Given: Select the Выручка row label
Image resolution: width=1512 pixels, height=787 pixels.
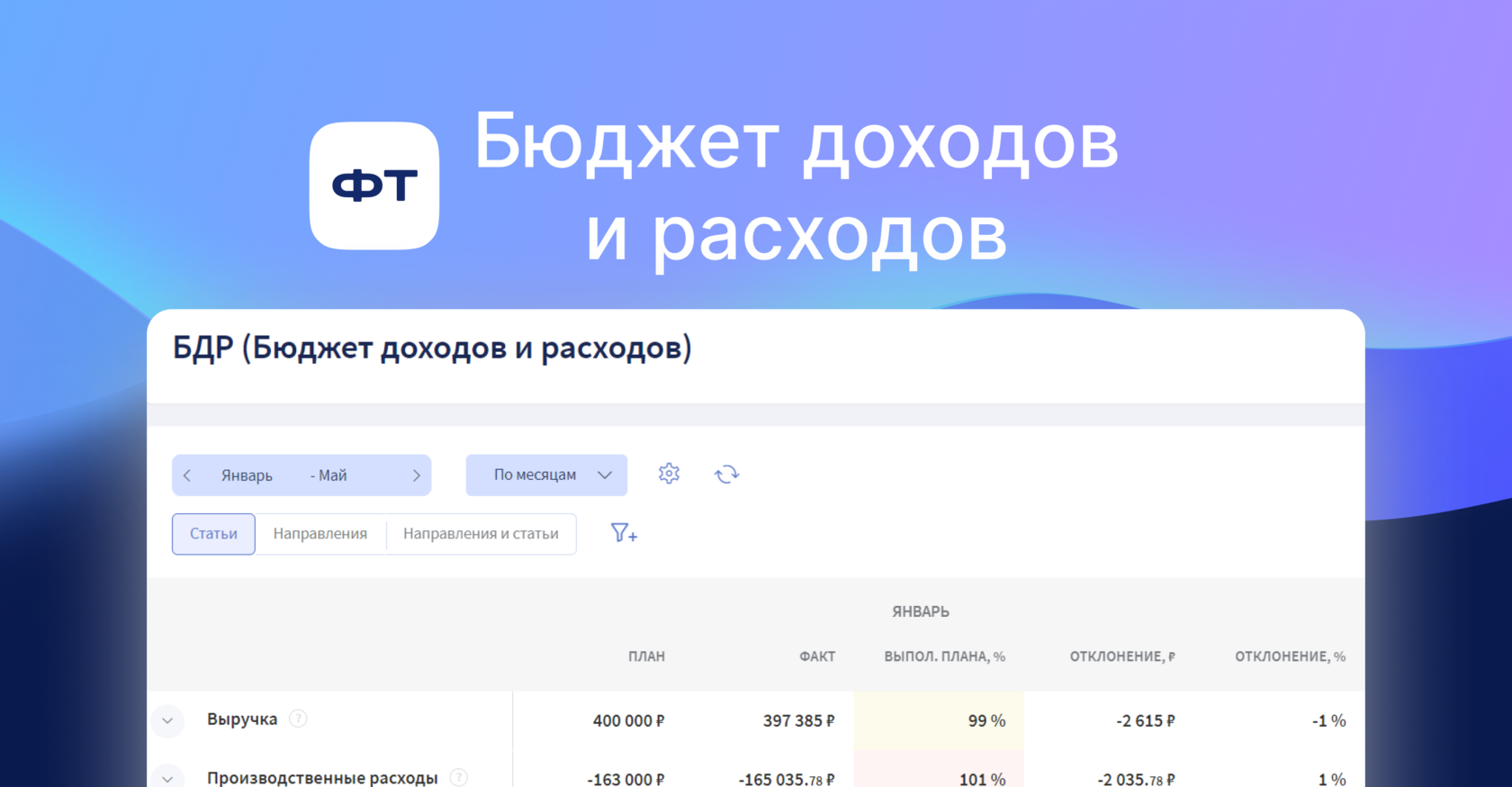Looking at the screenshot, I should tap(242, 719).
